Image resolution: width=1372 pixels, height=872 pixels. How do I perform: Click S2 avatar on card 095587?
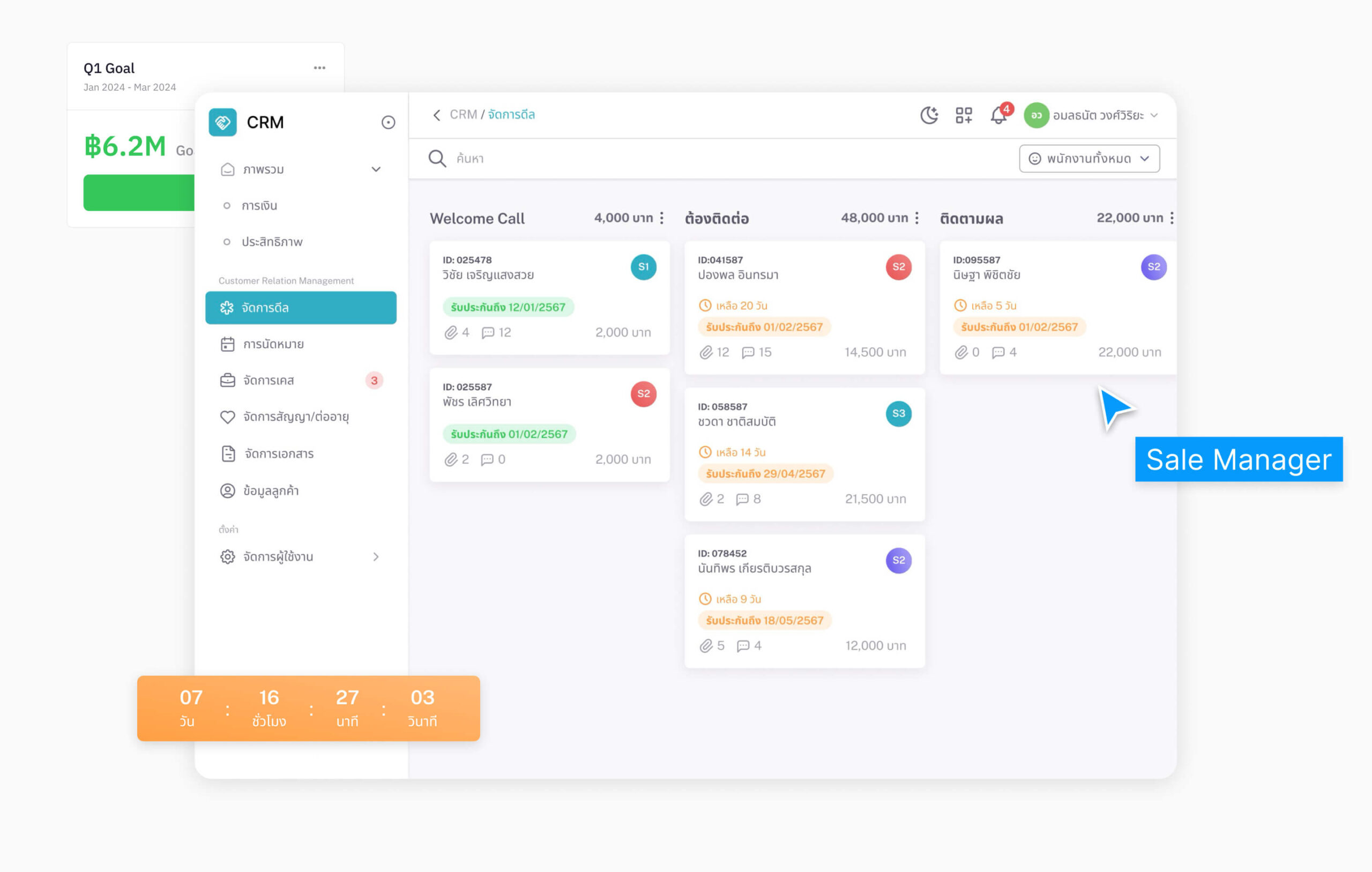point(1154,267)
